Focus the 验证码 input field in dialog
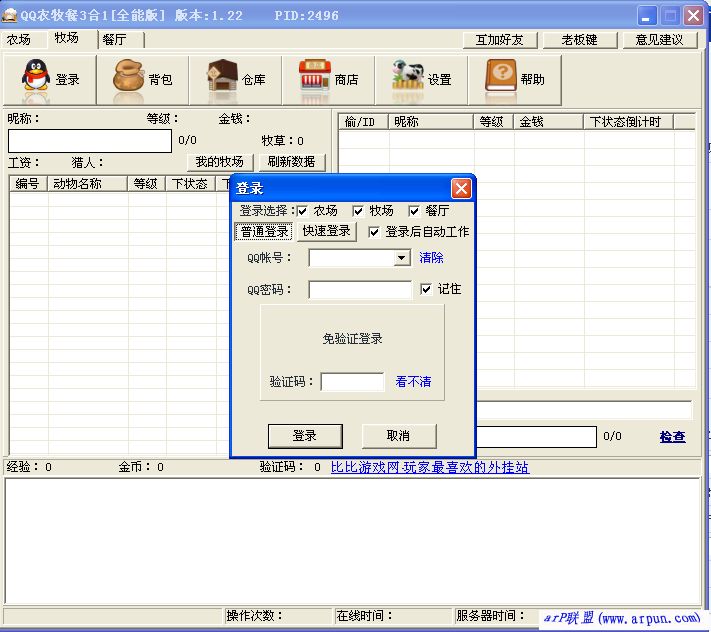Screen dimensions: 711x632 352,382
